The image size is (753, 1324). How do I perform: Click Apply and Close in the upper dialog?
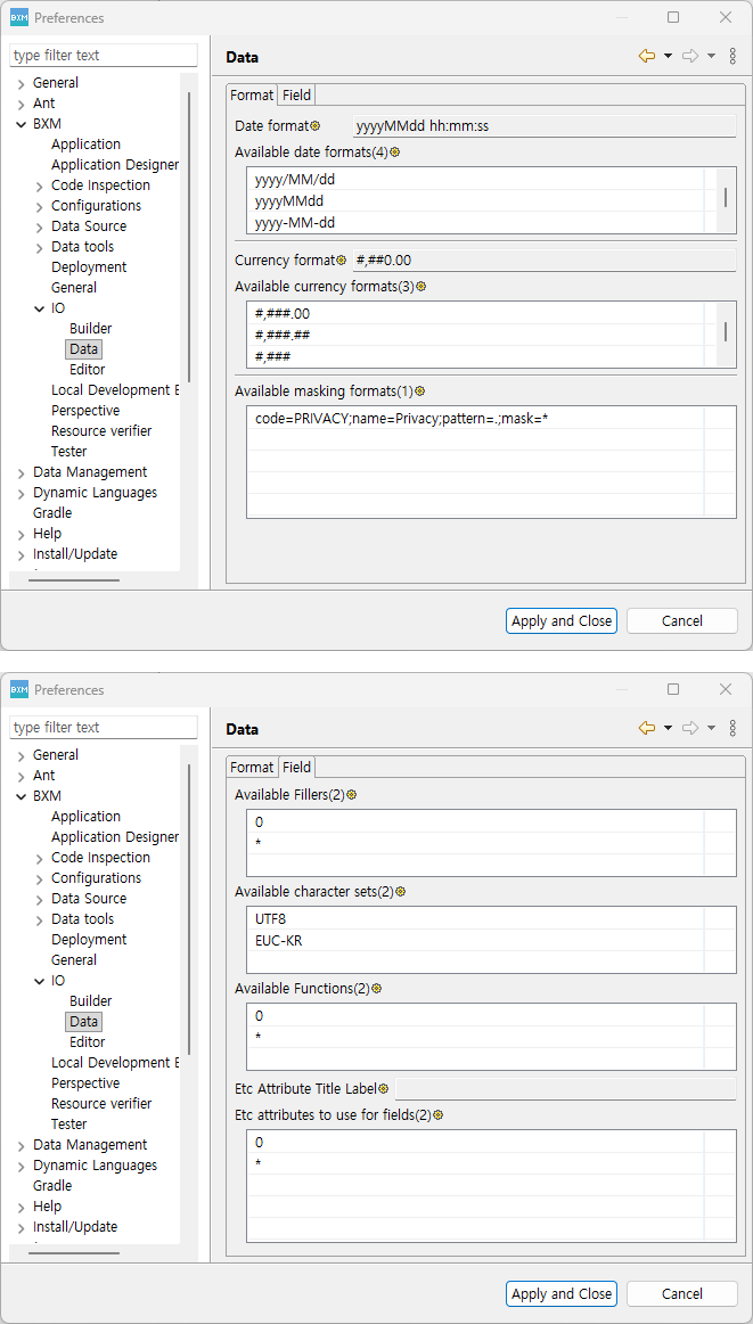tap(561, 621)
